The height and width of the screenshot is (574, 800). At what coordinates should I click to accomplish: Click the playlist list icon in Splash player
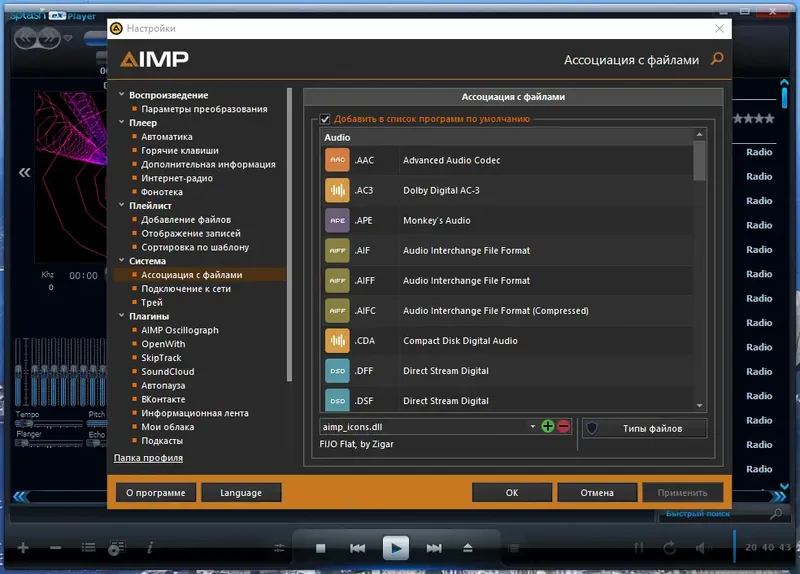pyautogui.click(x=88, y=547)
